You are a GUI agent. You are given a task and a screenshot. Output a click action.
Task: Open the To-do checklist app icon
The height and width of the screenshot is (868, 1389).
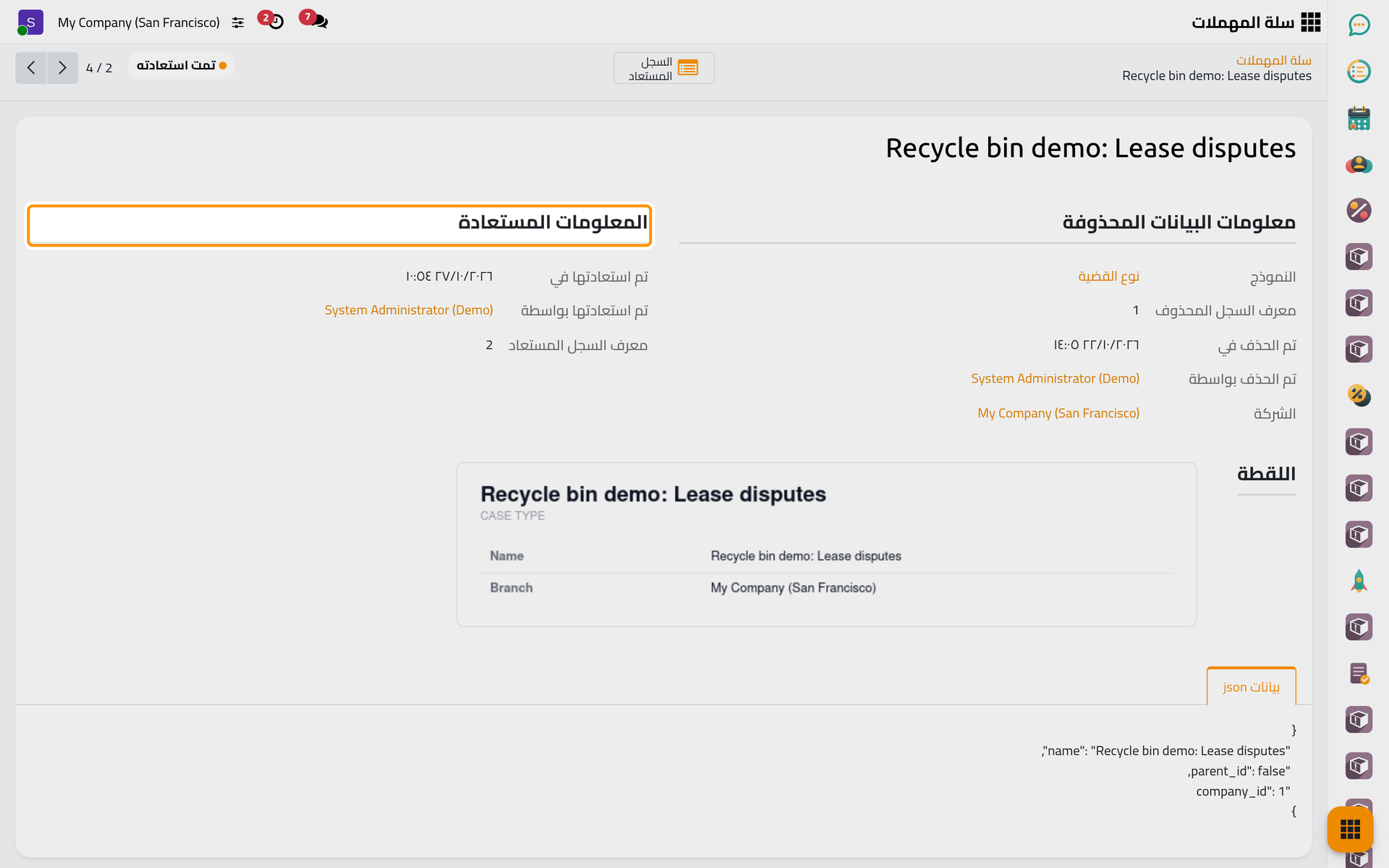(1359, 72)
